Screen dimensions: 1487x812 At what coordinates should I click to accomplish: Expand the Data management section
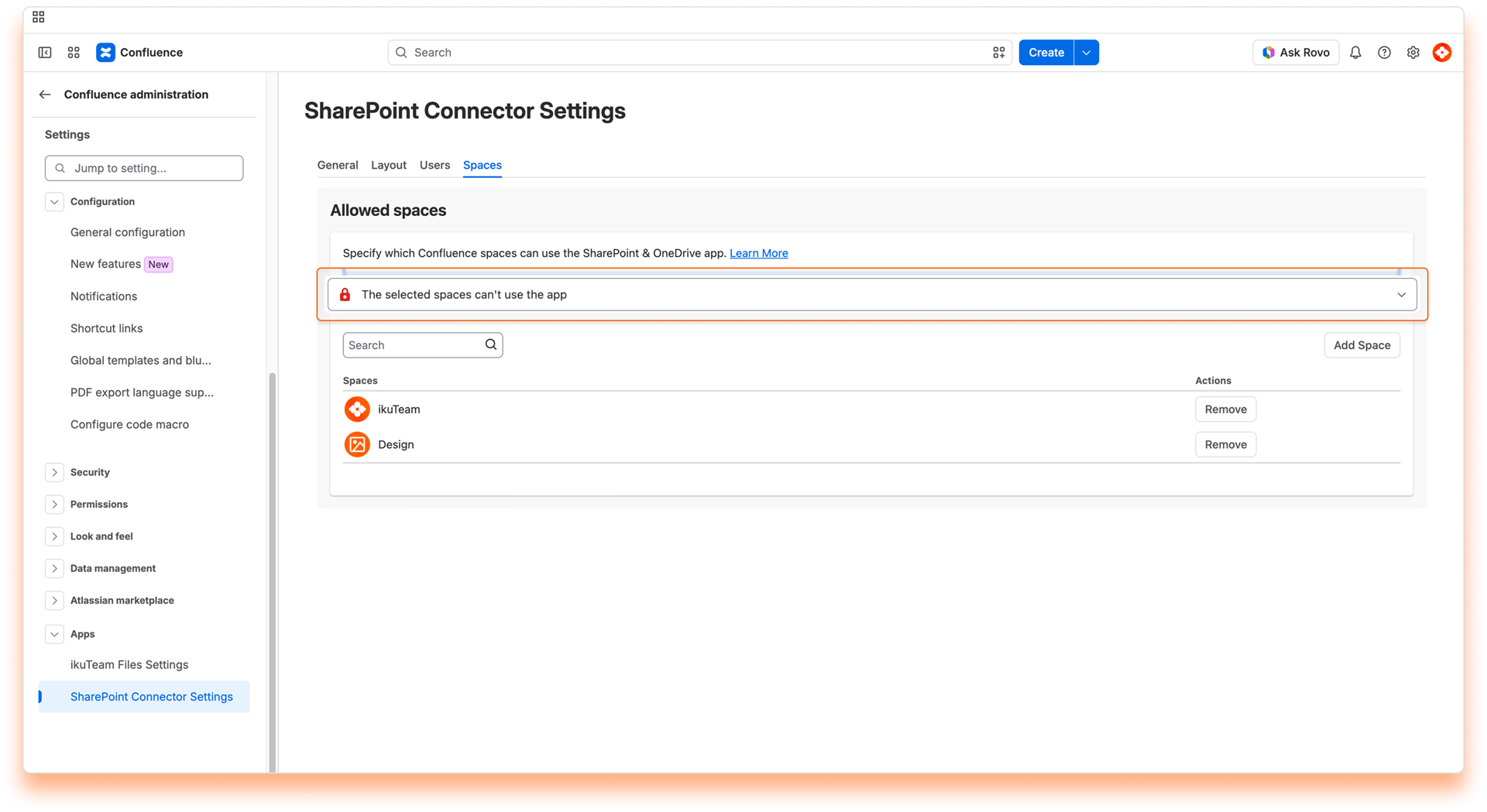[54, 568]
